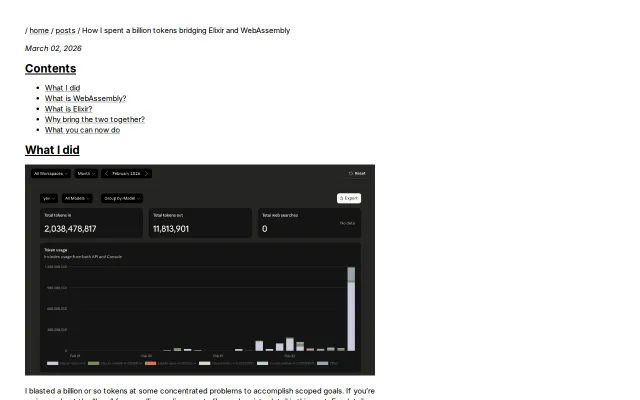The image size is (640, 400).
Task: Click the Total web searches 0 value
Action: [264, 229]
